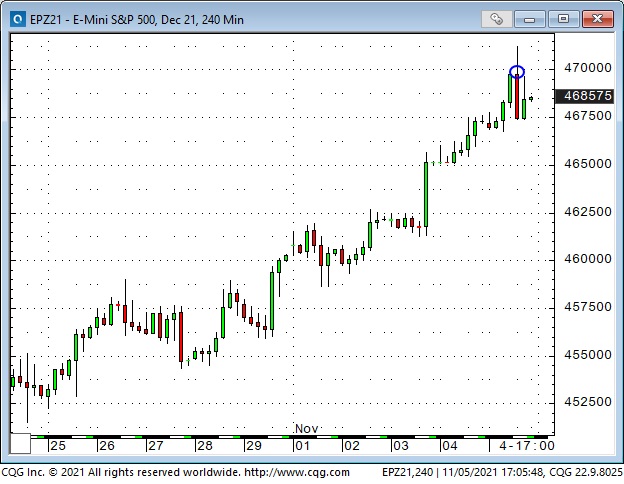624x484 pixels.
Task: Click the 27 date label on time axis
Action: 156,446
